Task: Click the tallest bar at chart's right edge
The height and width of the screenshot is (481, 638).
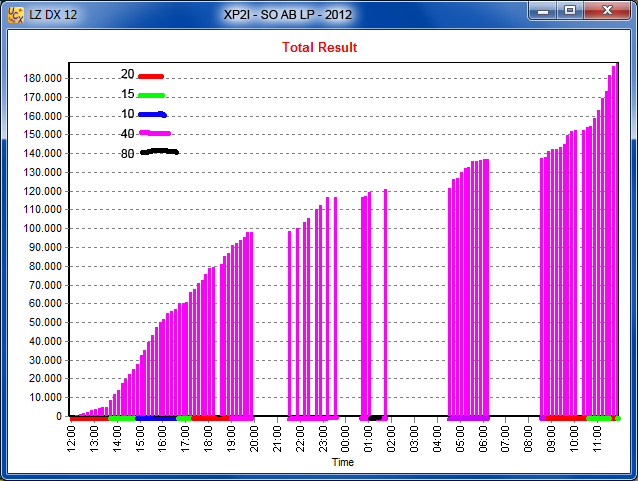Action: coord(614,240)
